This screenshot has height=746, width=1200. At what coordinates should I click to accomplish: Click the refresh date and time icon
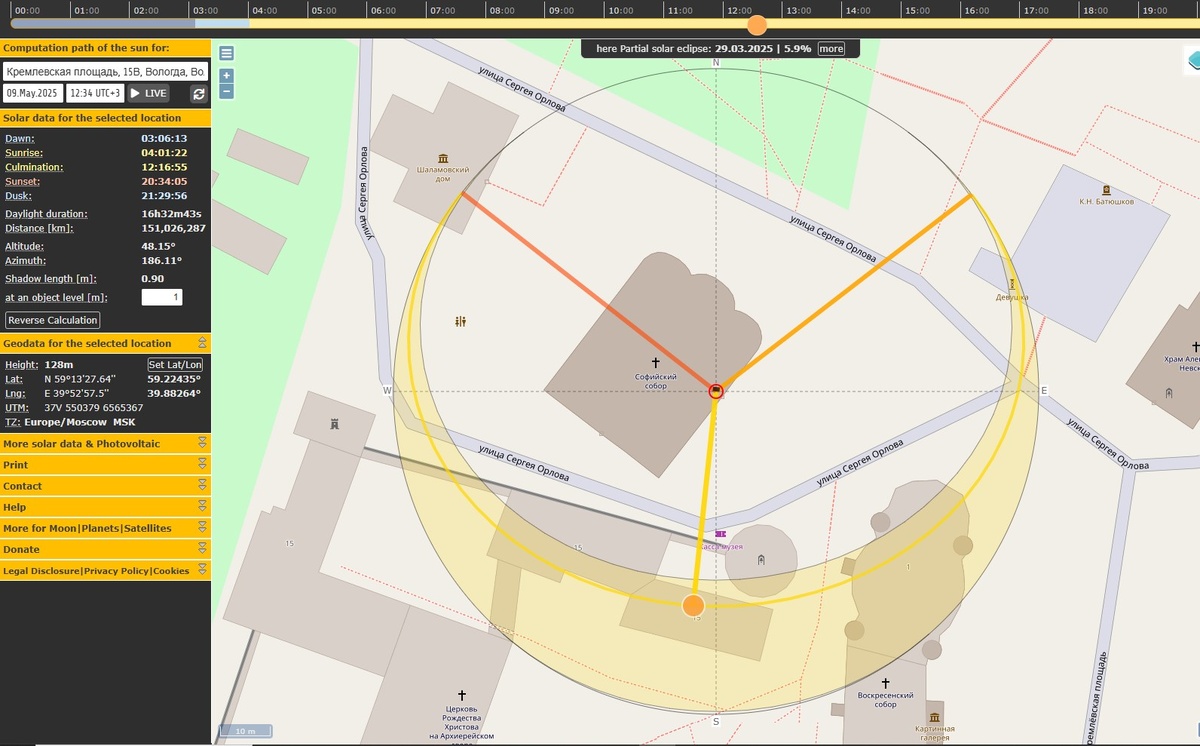coord(199,93)
